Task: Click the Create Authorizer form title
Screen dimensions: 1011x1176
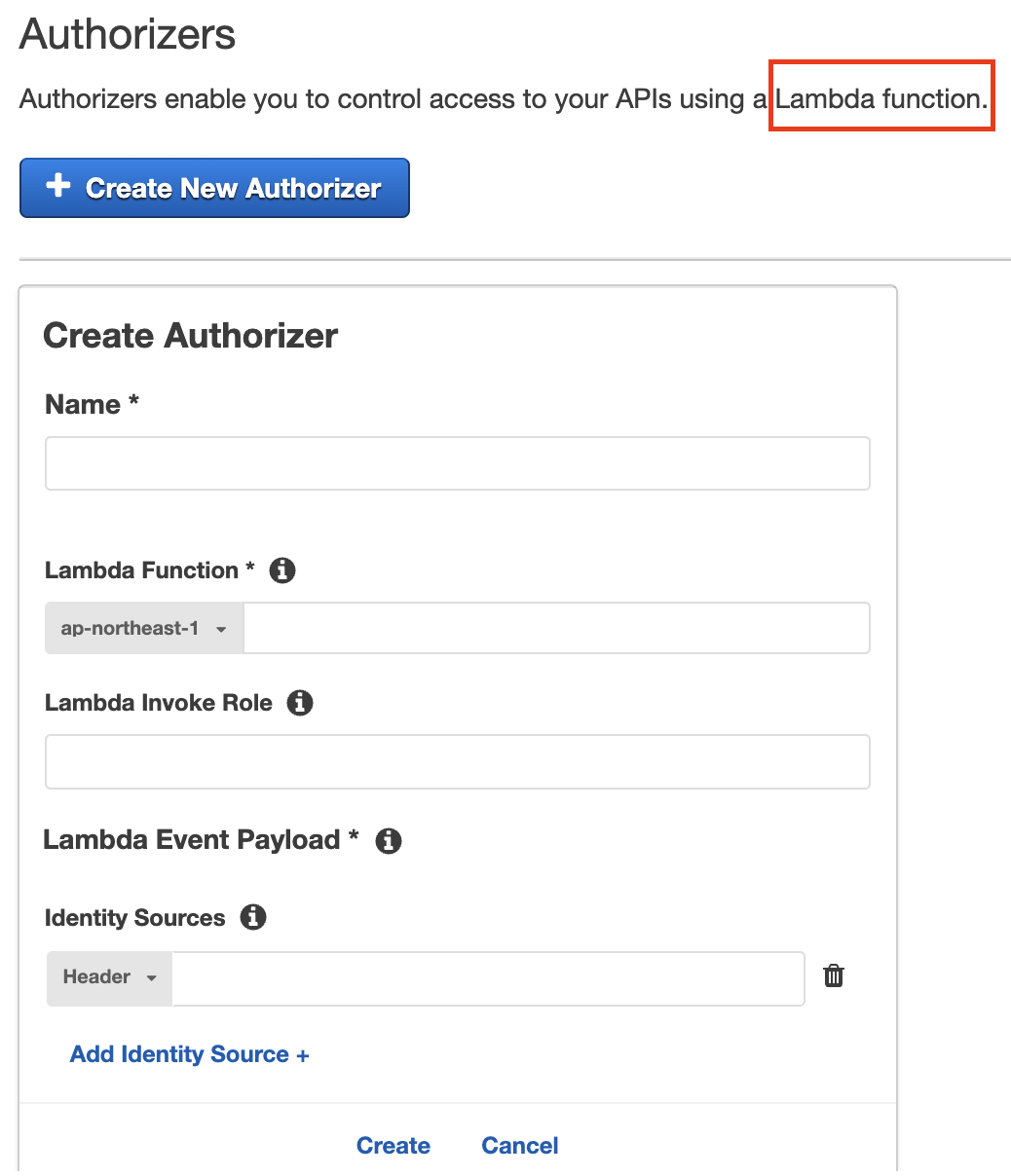Action: (x=191, y=336)
